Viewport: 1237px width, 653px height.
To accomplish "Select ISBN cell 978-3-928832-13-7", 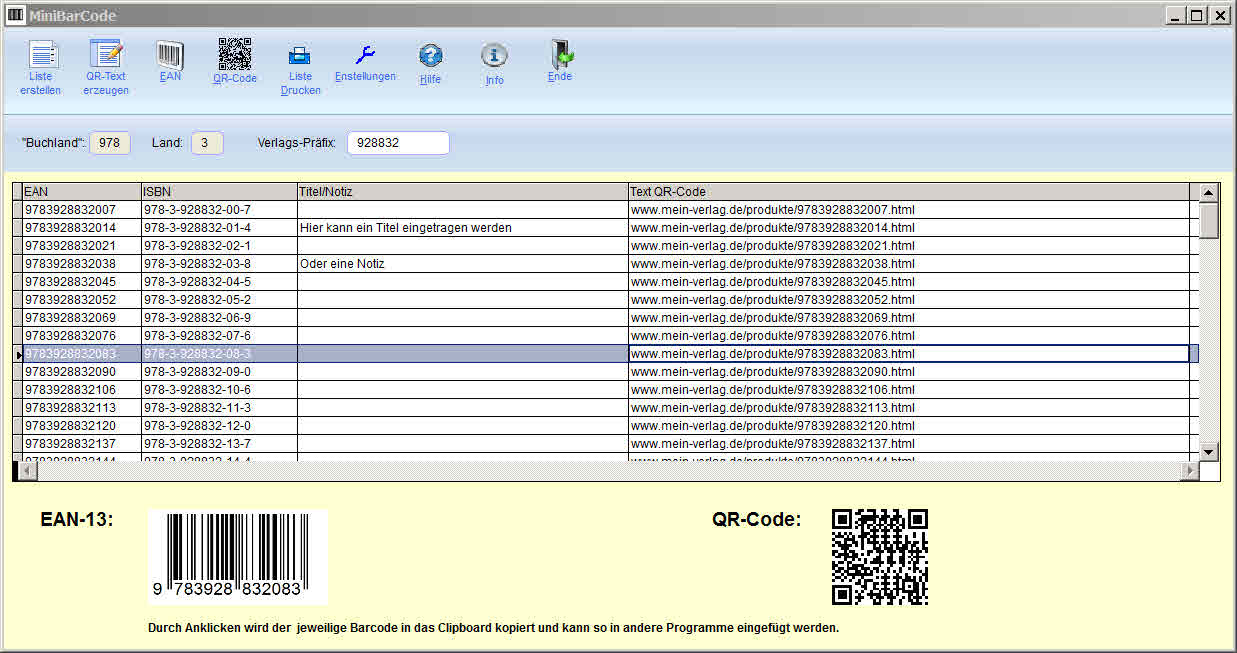I will [219, 444].
